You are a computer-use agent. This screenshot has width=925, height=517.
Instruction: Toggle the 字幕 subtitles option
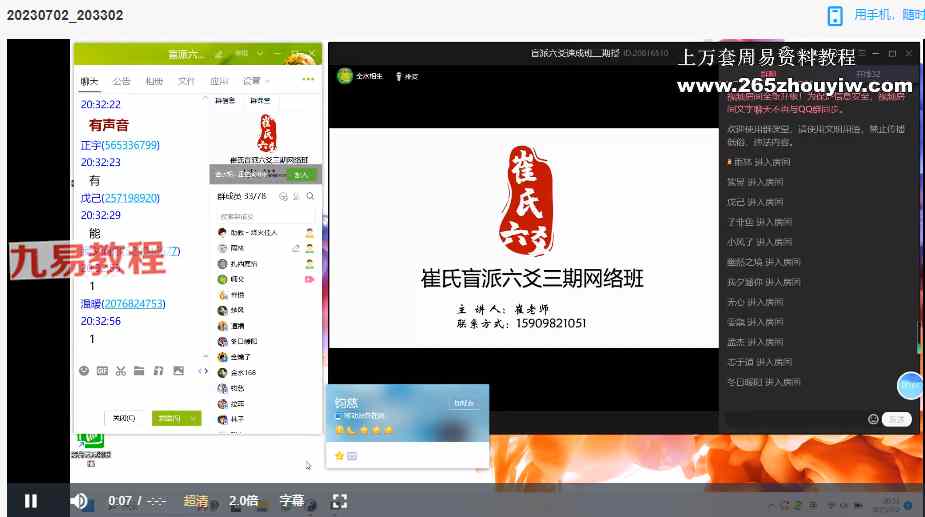pos(291,501)
